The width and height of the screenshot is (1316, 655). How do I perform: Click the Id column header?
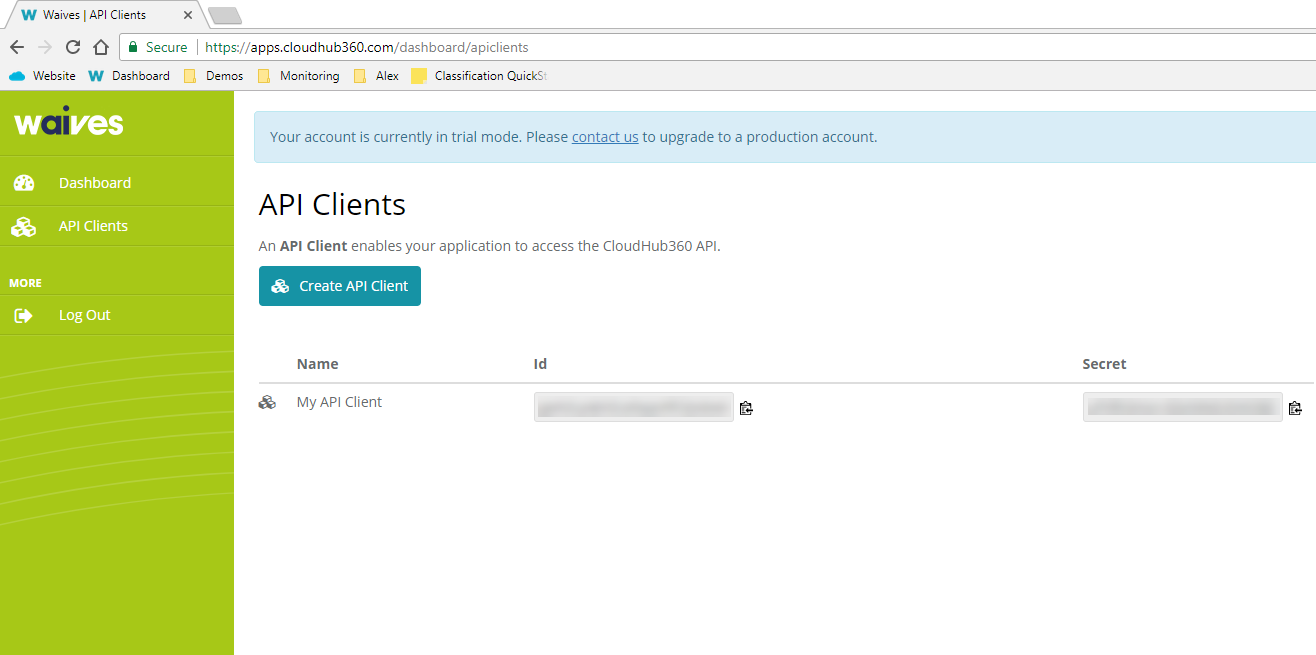pos(540,364)
